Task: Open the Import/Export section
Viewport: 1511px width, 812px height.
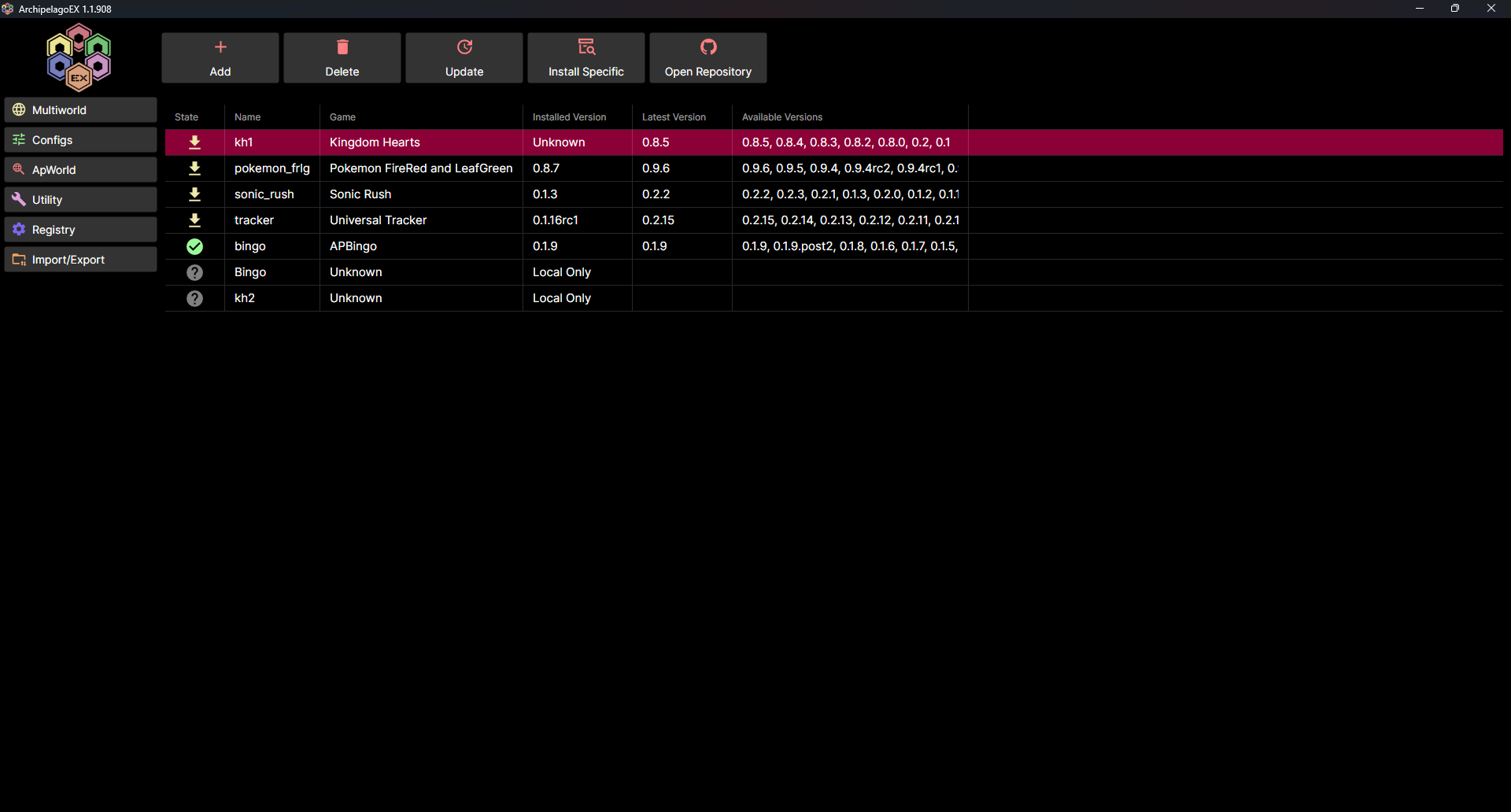Action: 80,260
